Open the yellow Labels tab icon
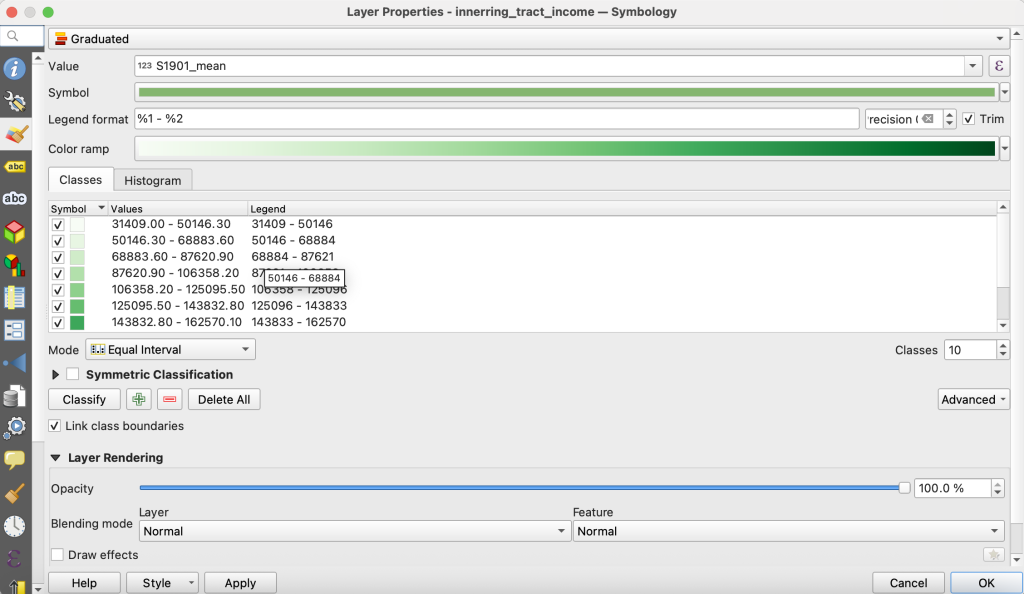This screenshot has height=594, width=1024. tap(15, 166)
